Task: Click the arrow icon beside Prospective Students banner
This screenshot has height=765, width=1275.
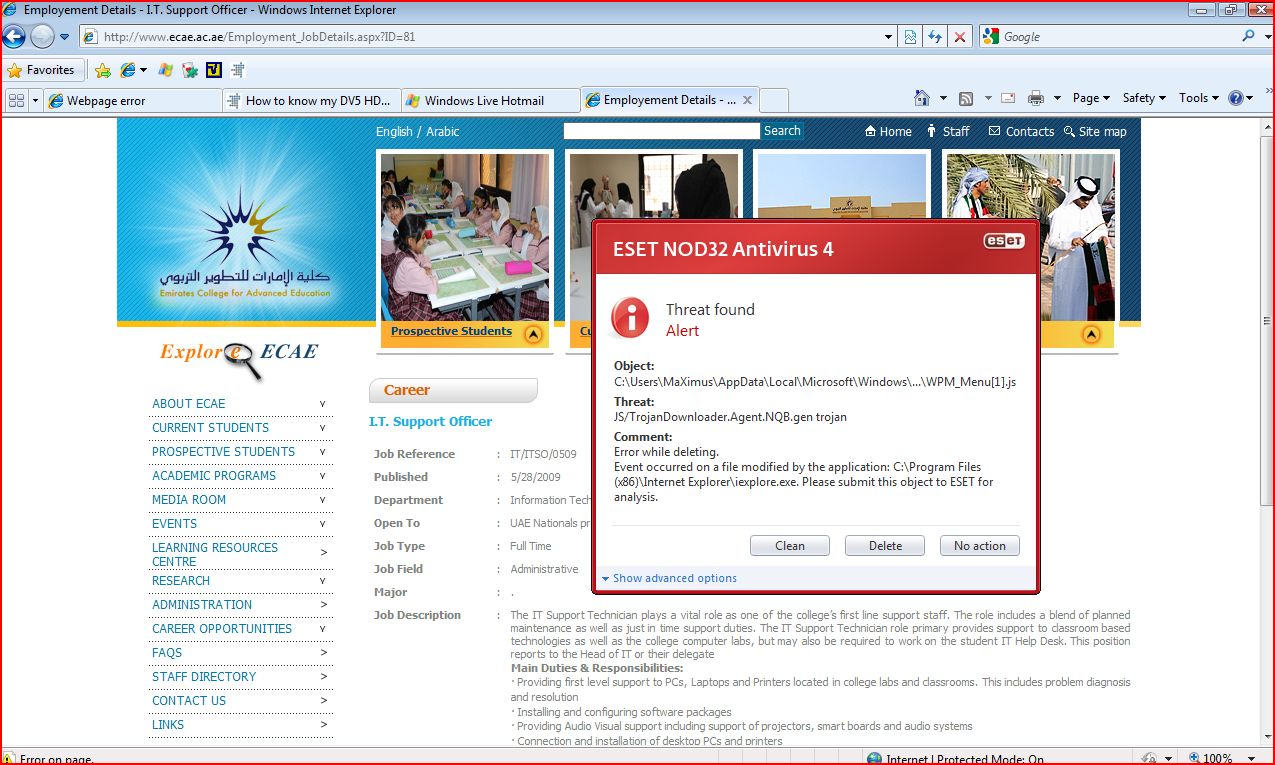Action: click(x=533, y=335)
